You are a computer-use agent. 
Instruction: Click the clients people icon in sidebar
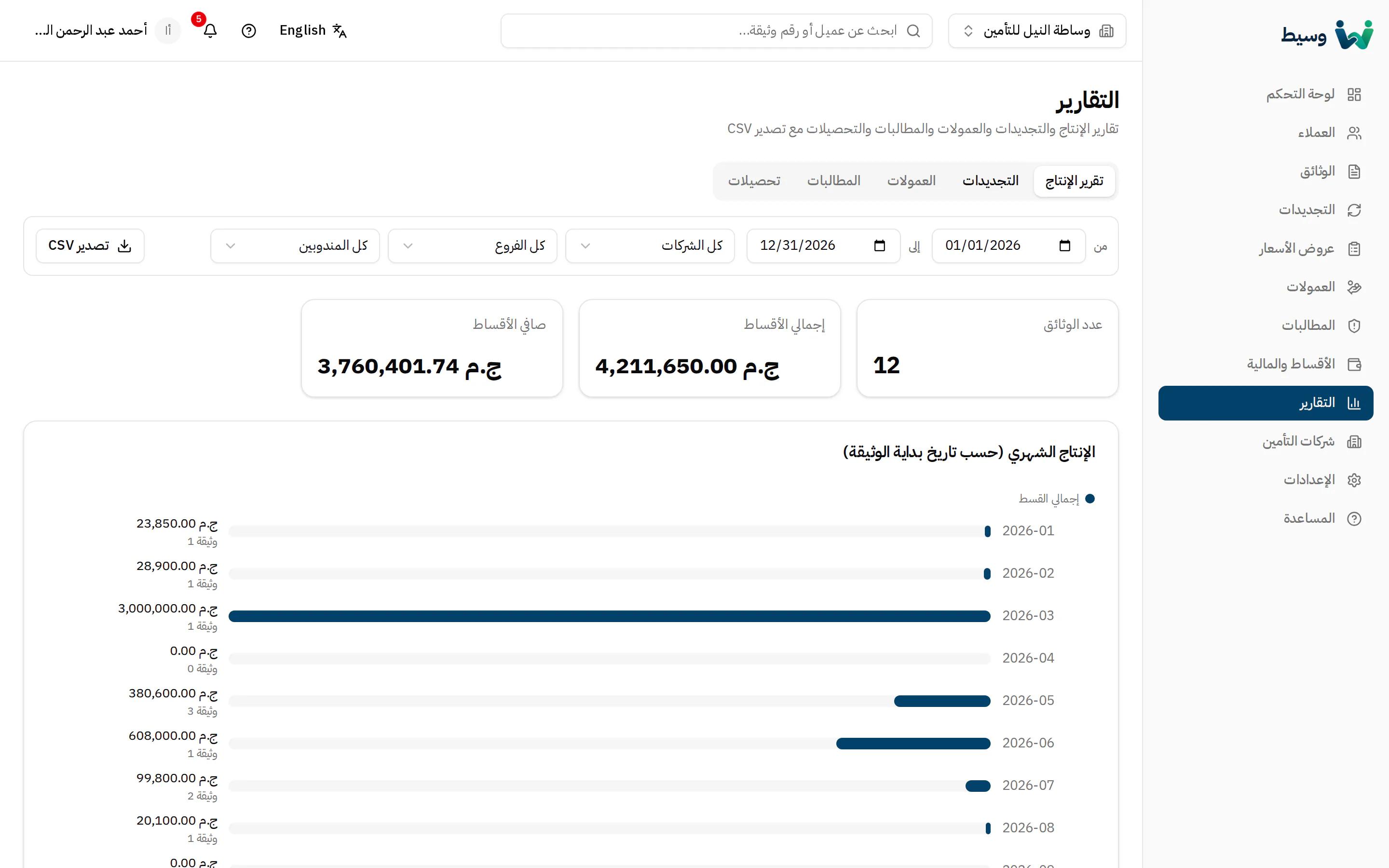tap(1354, 133)
